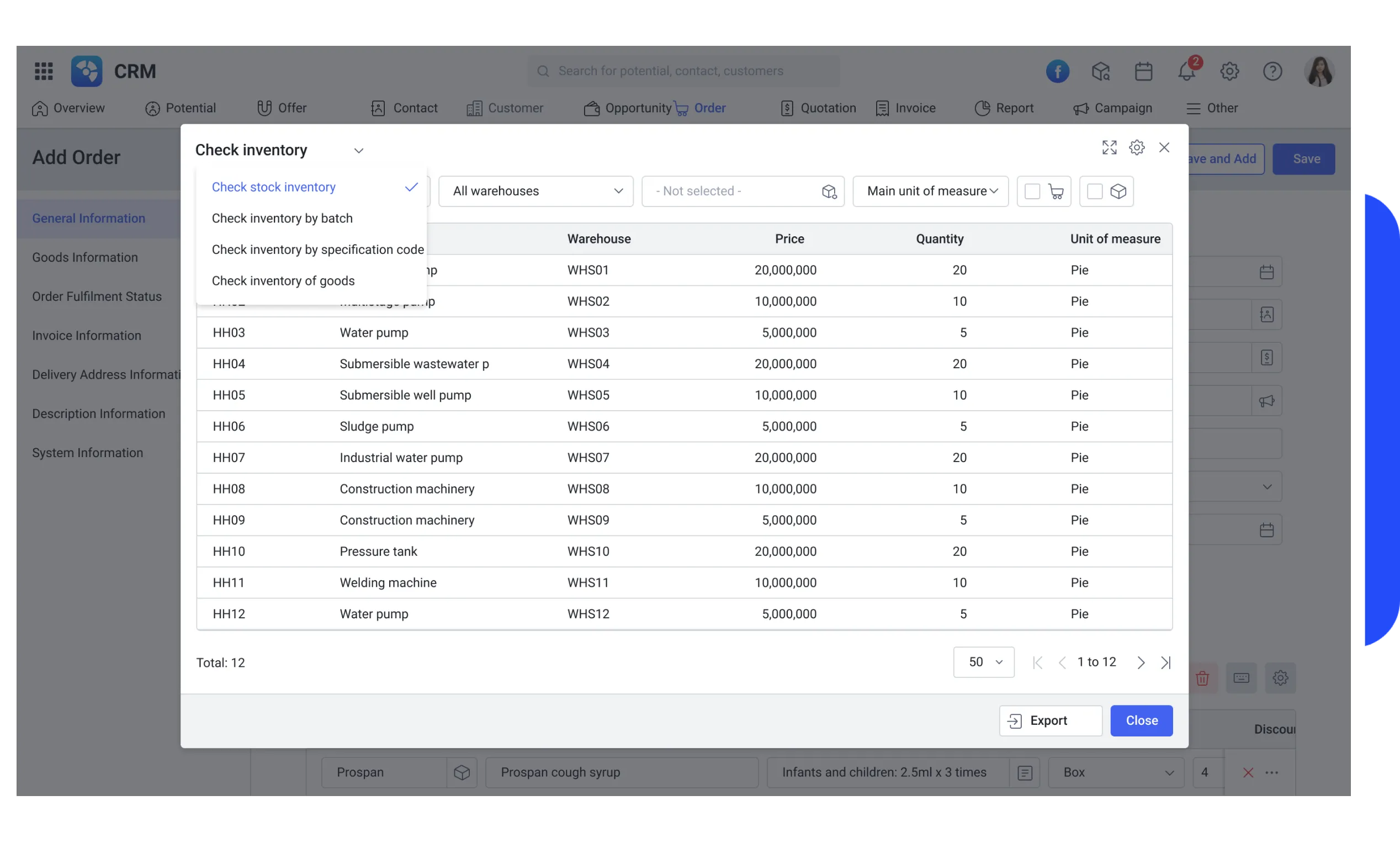Click the warehouse picker icon beside Not selected
Viewport: 1400px width, 843px height.
coord(829,192)
